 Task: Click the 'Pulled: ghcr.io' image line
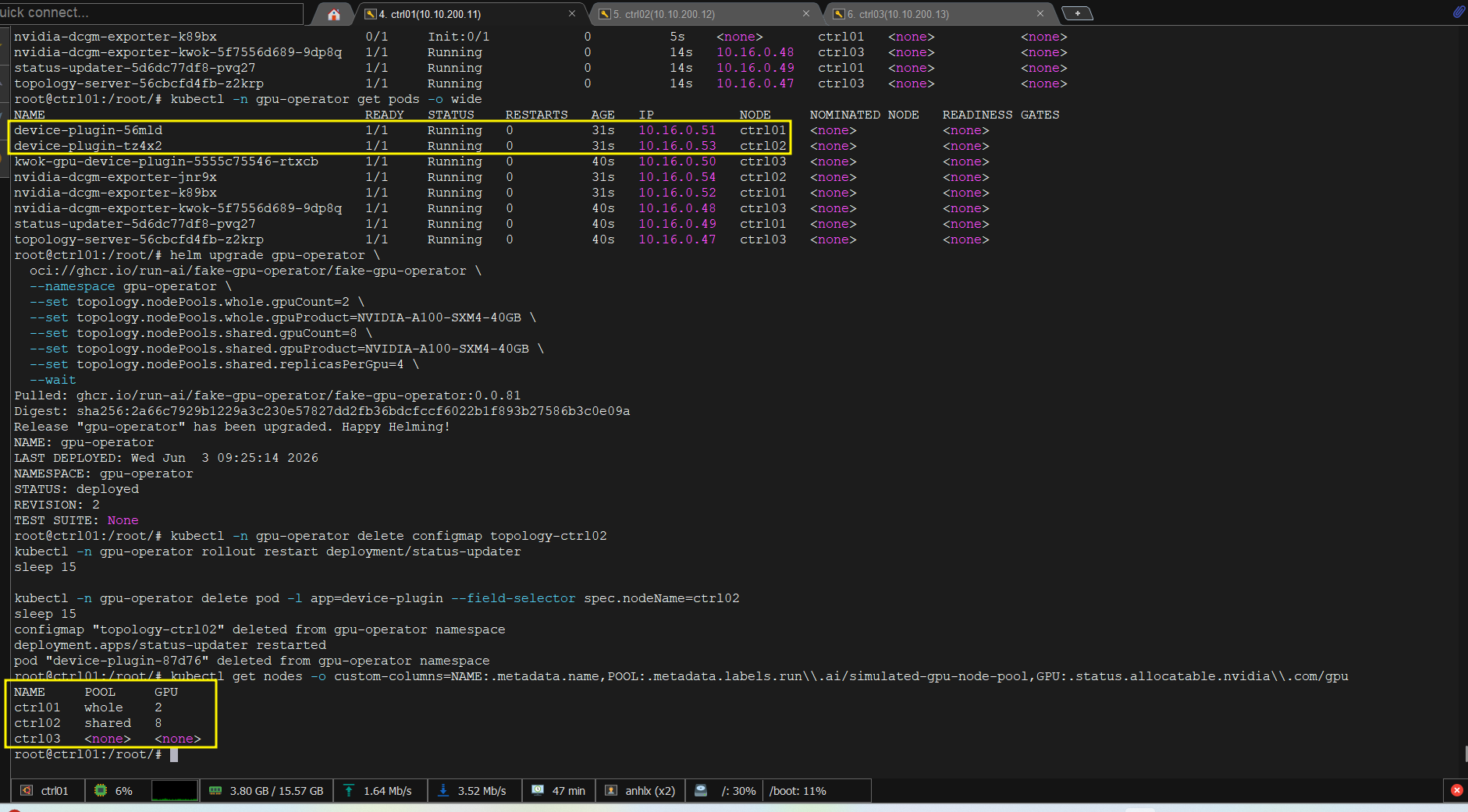(x=268, y=395)
